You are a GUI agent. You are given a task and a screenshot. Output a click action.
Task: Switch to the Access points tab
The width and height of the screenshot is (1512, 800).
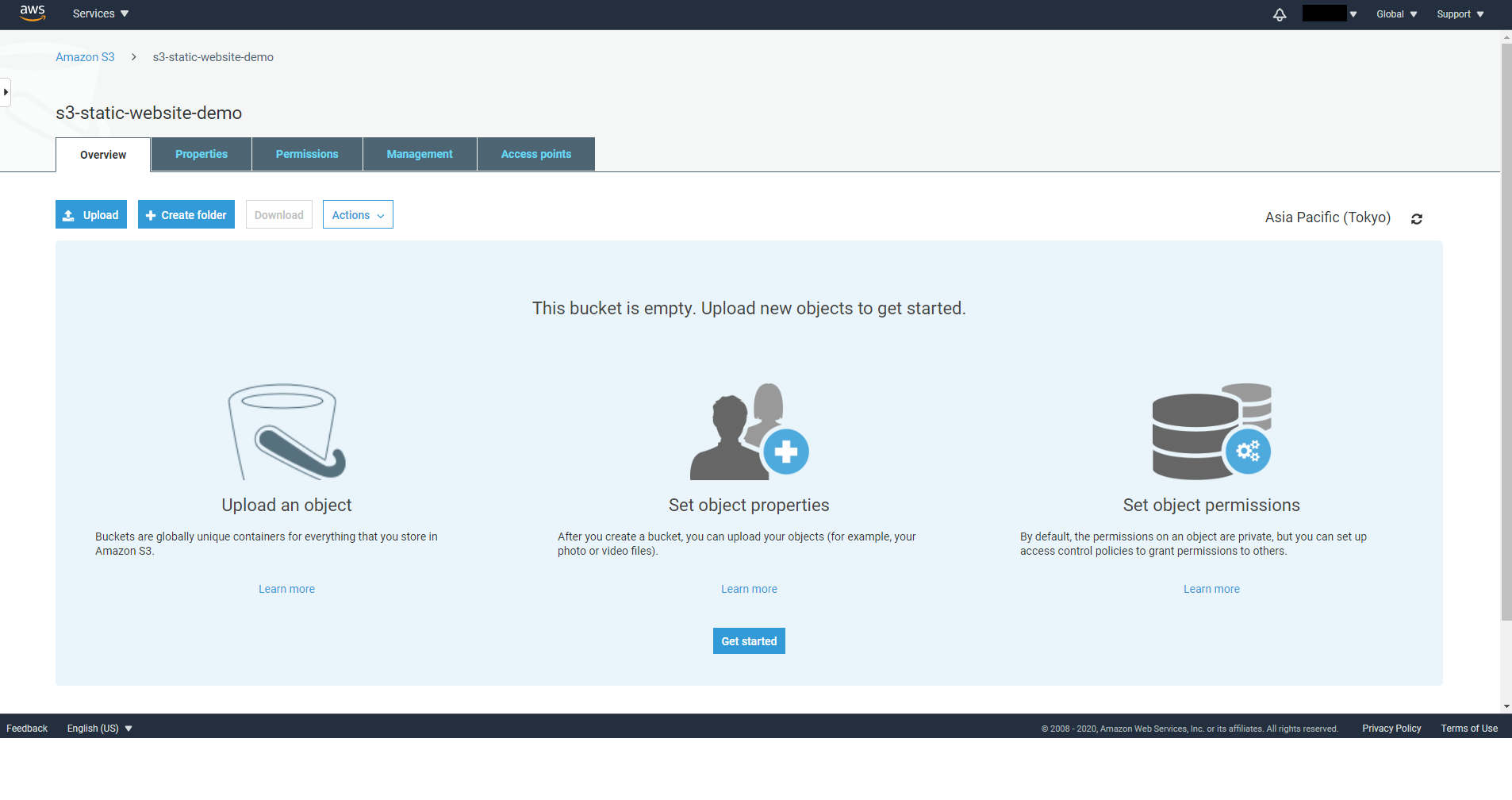tap(536, 154)
